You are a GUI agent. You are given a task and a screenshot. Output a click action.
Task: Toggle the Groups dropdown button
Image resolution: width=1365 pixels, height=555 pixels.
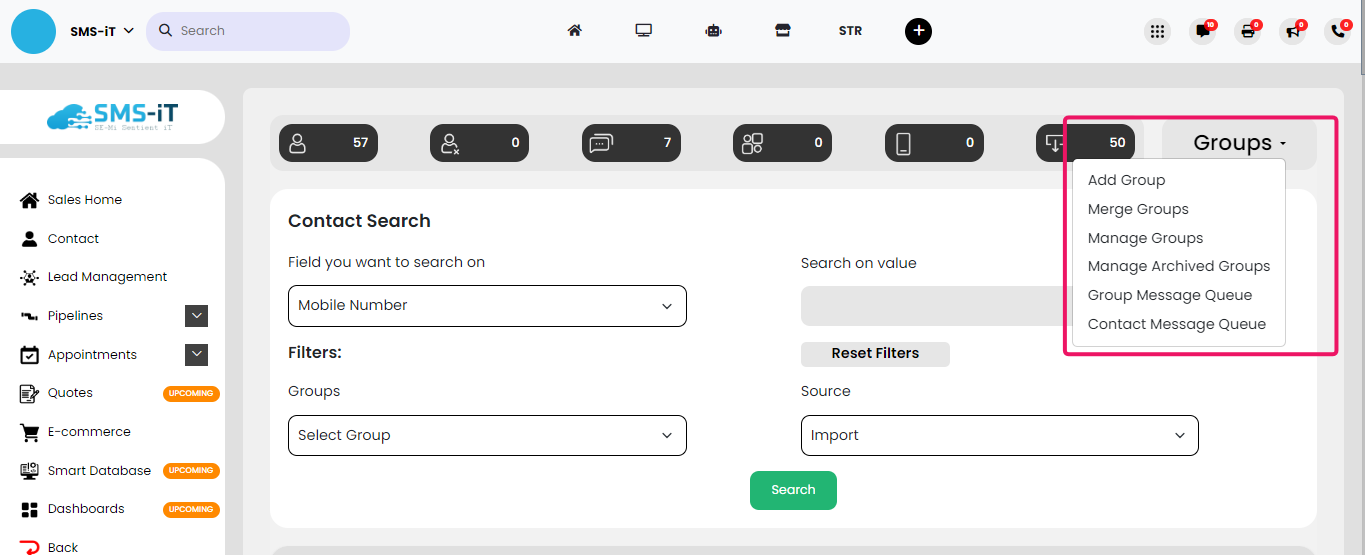click(1239, 143)
